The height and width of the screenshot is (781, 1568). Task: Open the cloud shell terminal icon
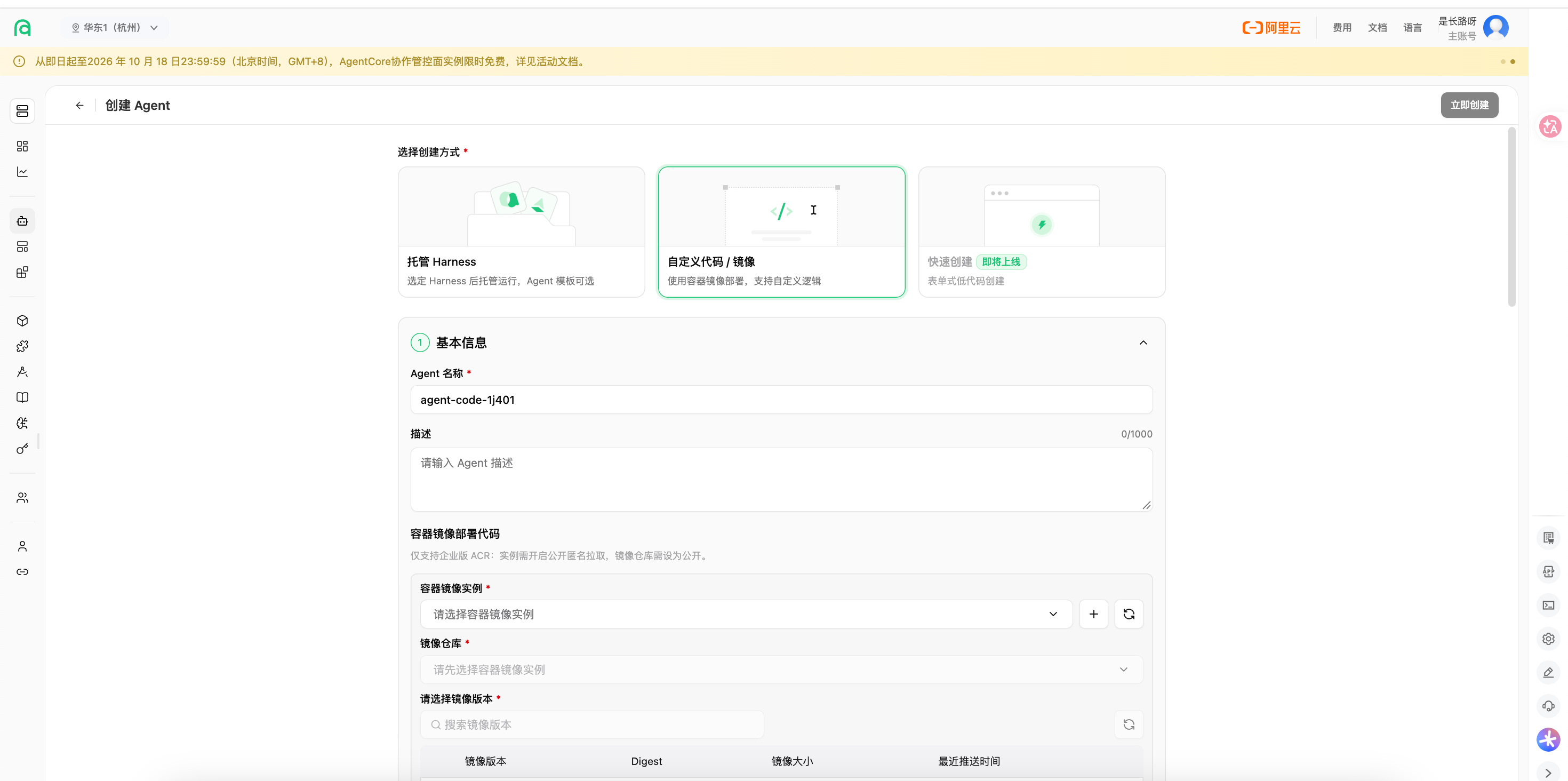tap(1548, 605)
